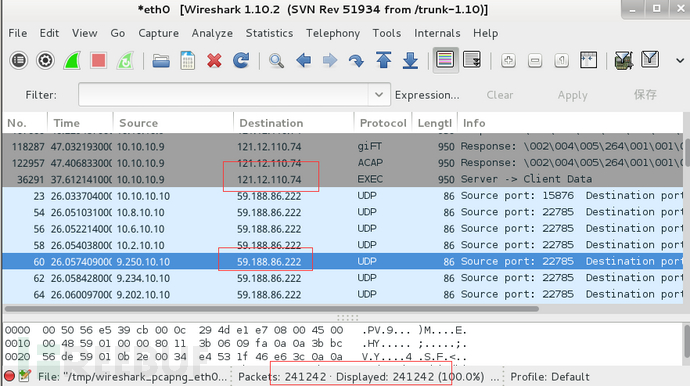
Task: Restart the current capture
Action: (x=125, y=60)
